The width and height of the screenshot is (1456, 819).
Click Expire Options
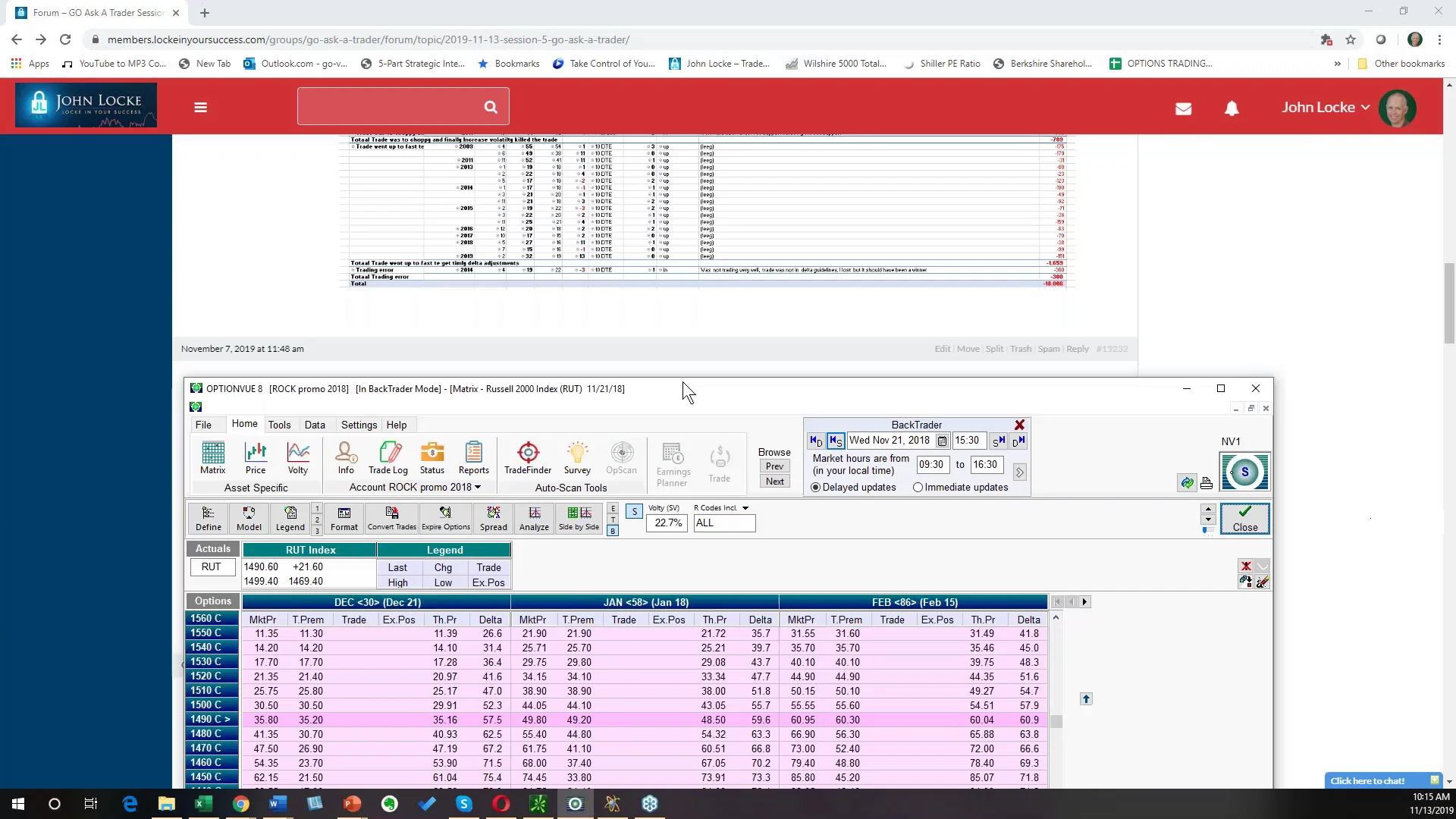(x=446, y=519)
